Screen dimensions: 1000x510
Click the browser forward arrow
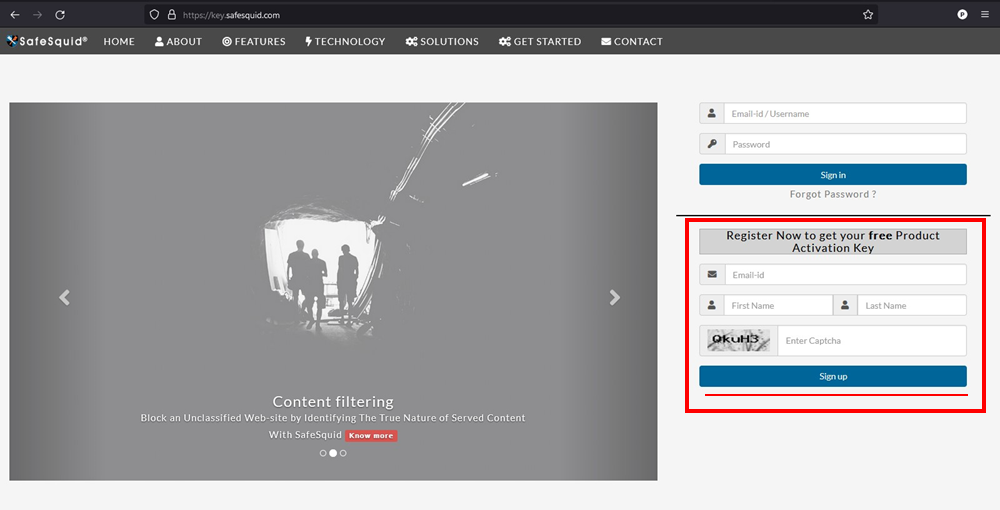coord(38,15)
